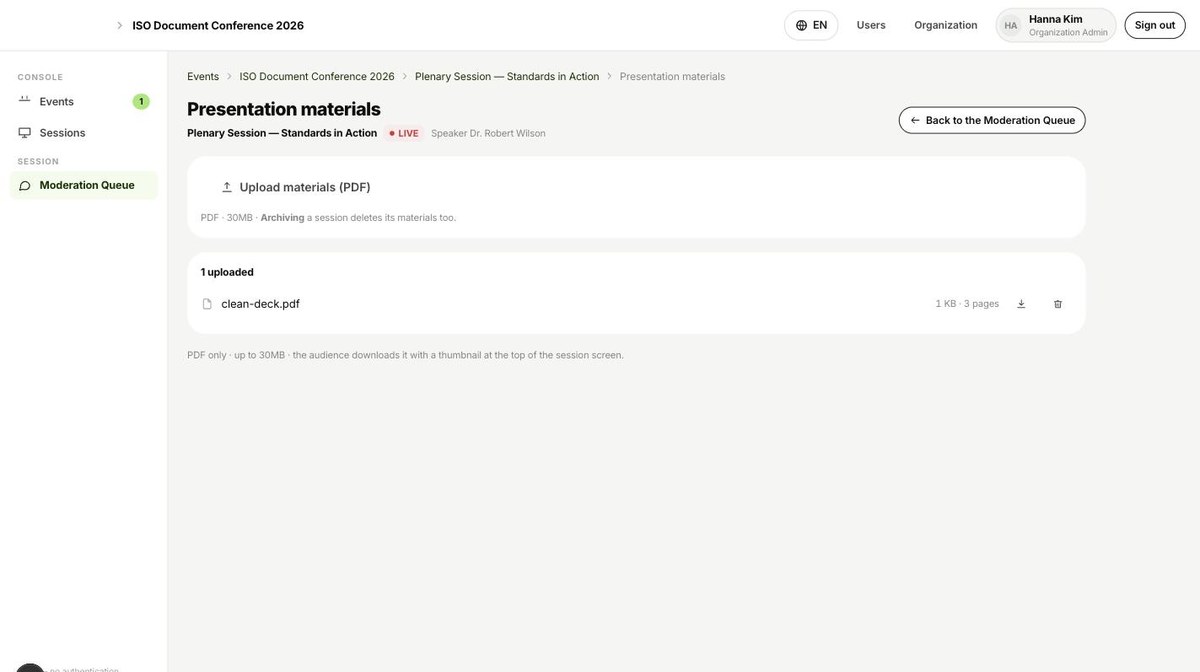Click the Plenary Session breadcrumb link
This screenshot has height=672, width=1200.
point(507,76)
